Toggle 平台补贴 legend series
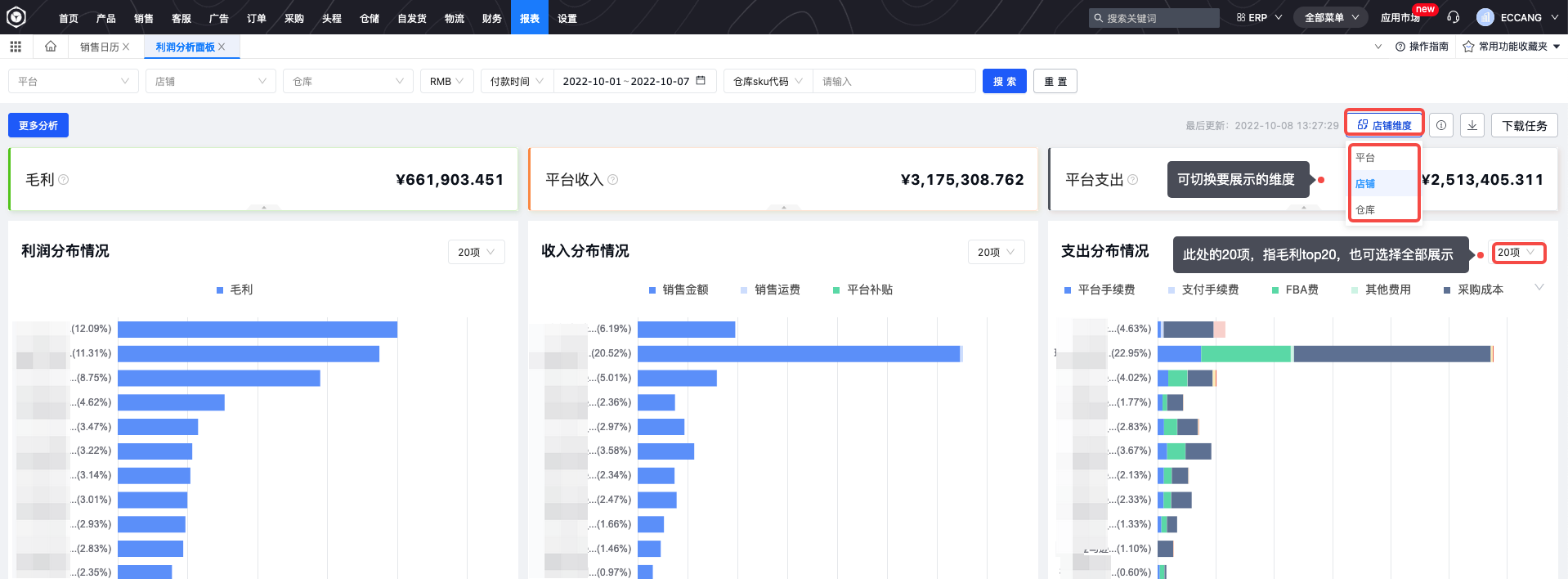 862,289
